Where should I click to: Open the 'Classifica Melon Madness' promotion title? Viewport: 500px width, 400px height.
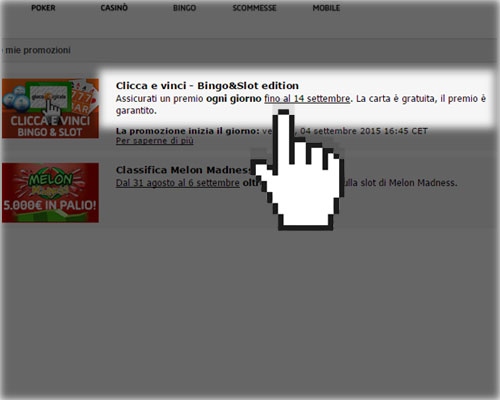pyautogui.click(x=185, y=170)
